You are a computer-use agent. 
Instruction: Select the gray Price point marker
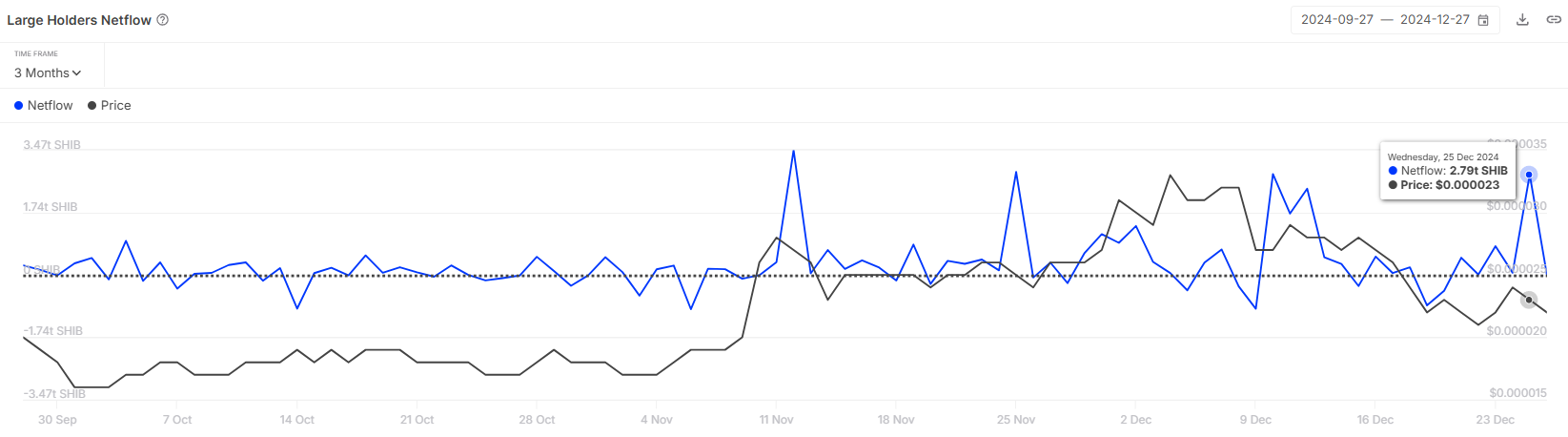coord(1529,300)
